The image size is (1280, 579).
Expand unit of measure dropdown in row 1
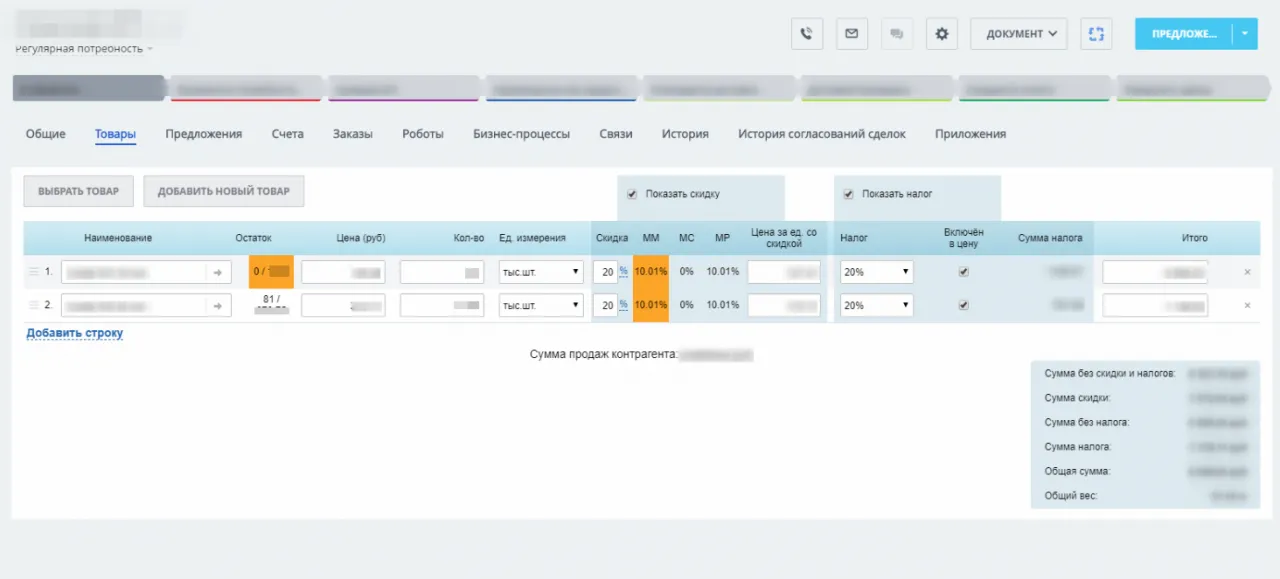(x=541, y=272)
